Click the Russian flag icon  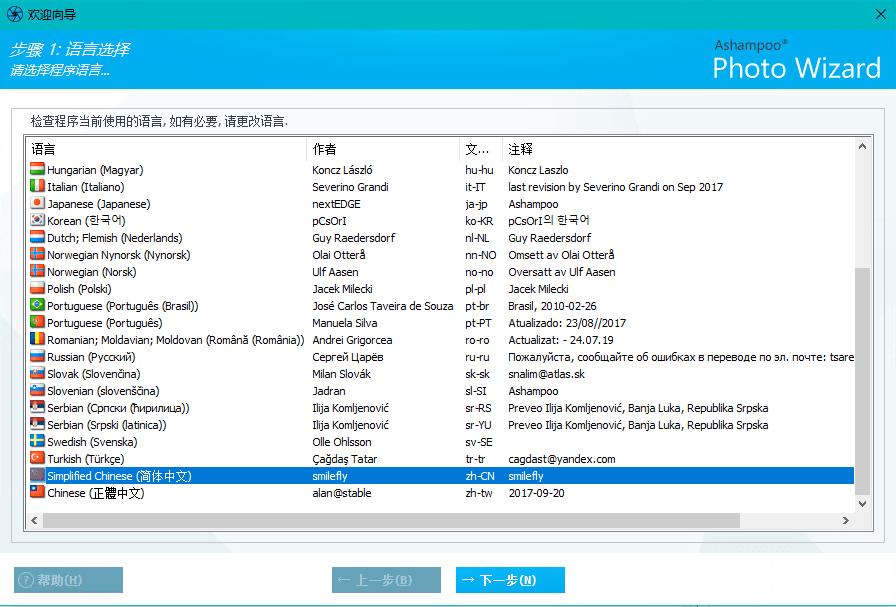point(37,357)
